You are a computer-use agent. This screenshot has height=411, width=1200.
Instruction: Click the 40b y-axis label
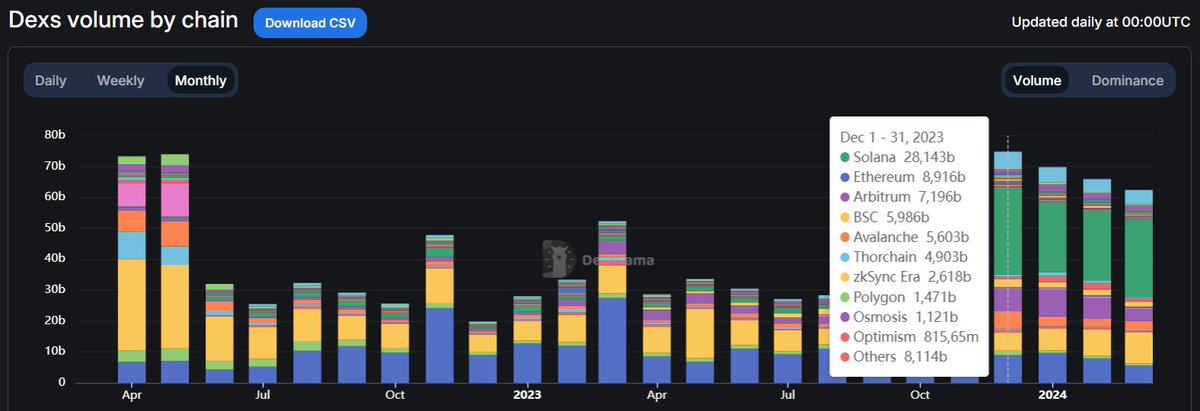(54, 258)
